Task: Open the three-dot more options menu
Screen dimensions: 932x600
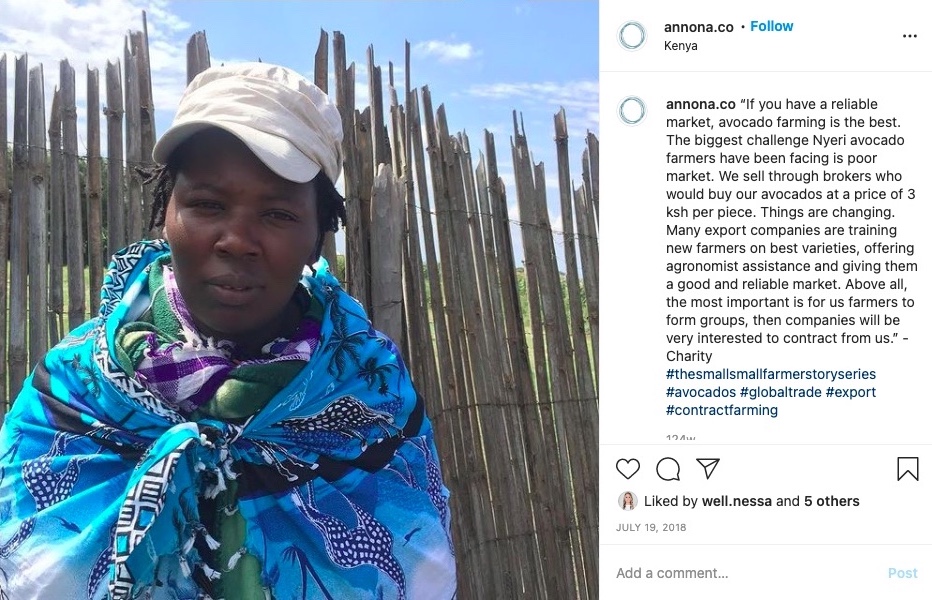Action: click(909, 36)
